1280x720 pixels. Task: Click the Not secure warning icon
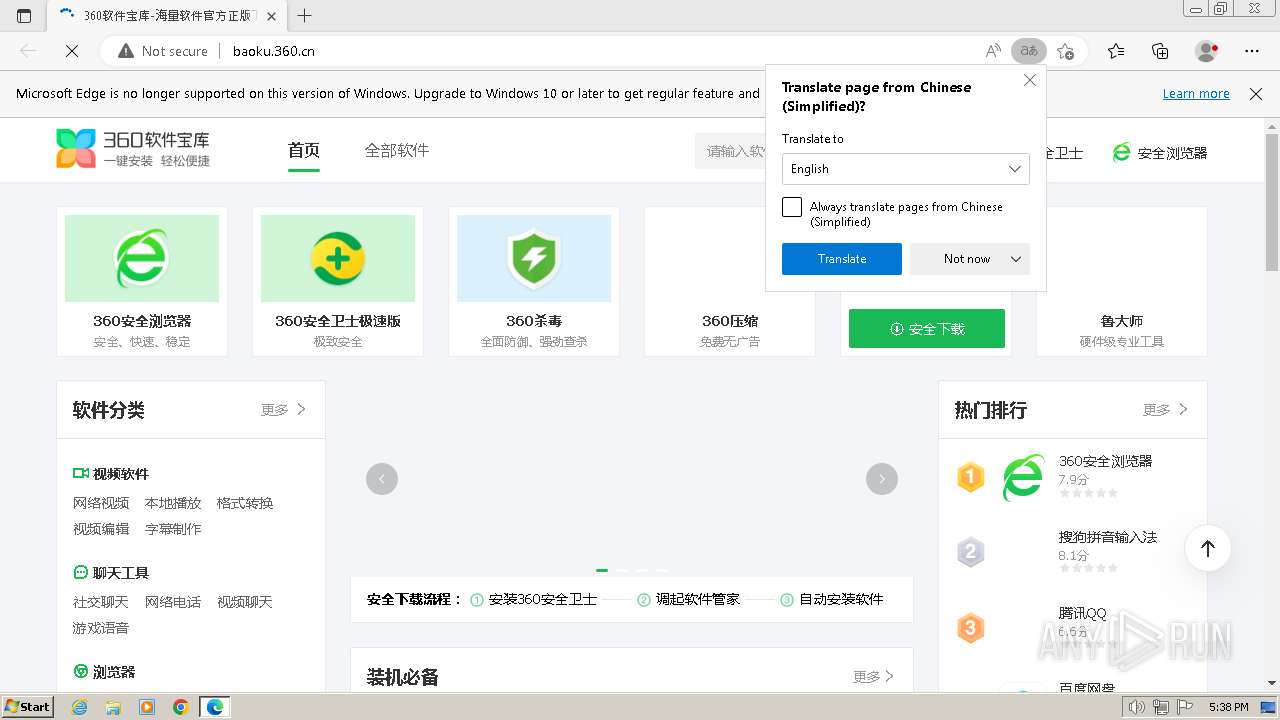coord(126,51)
